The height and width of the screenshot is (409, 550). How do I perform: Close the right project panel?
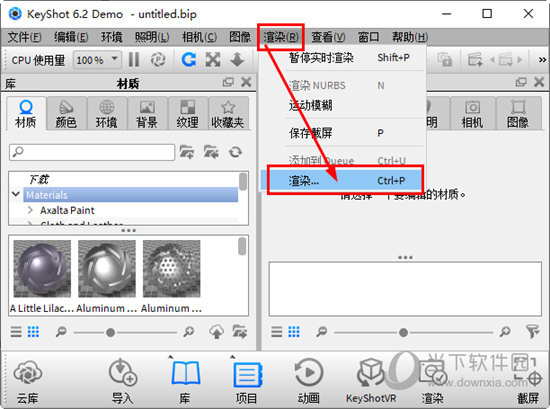click(539, 82)
